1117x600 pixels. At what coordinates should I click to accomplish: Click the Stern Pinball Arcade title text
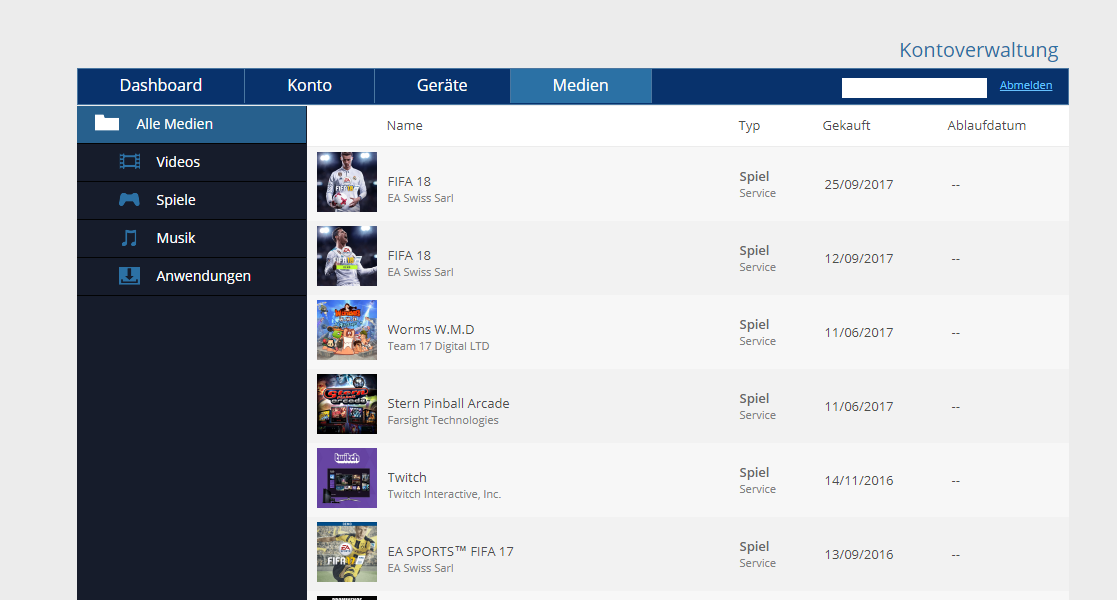click(x=448, y=403)
